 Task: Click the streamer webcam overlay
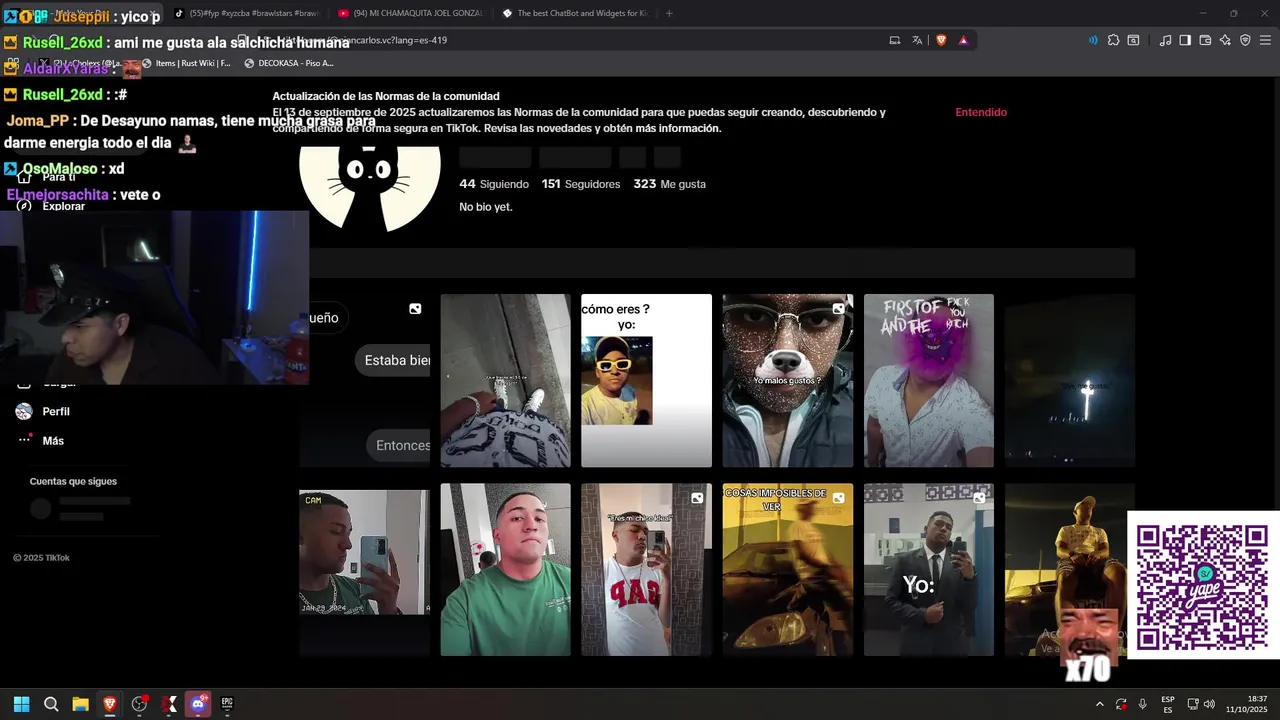click(x=154, y=297)
